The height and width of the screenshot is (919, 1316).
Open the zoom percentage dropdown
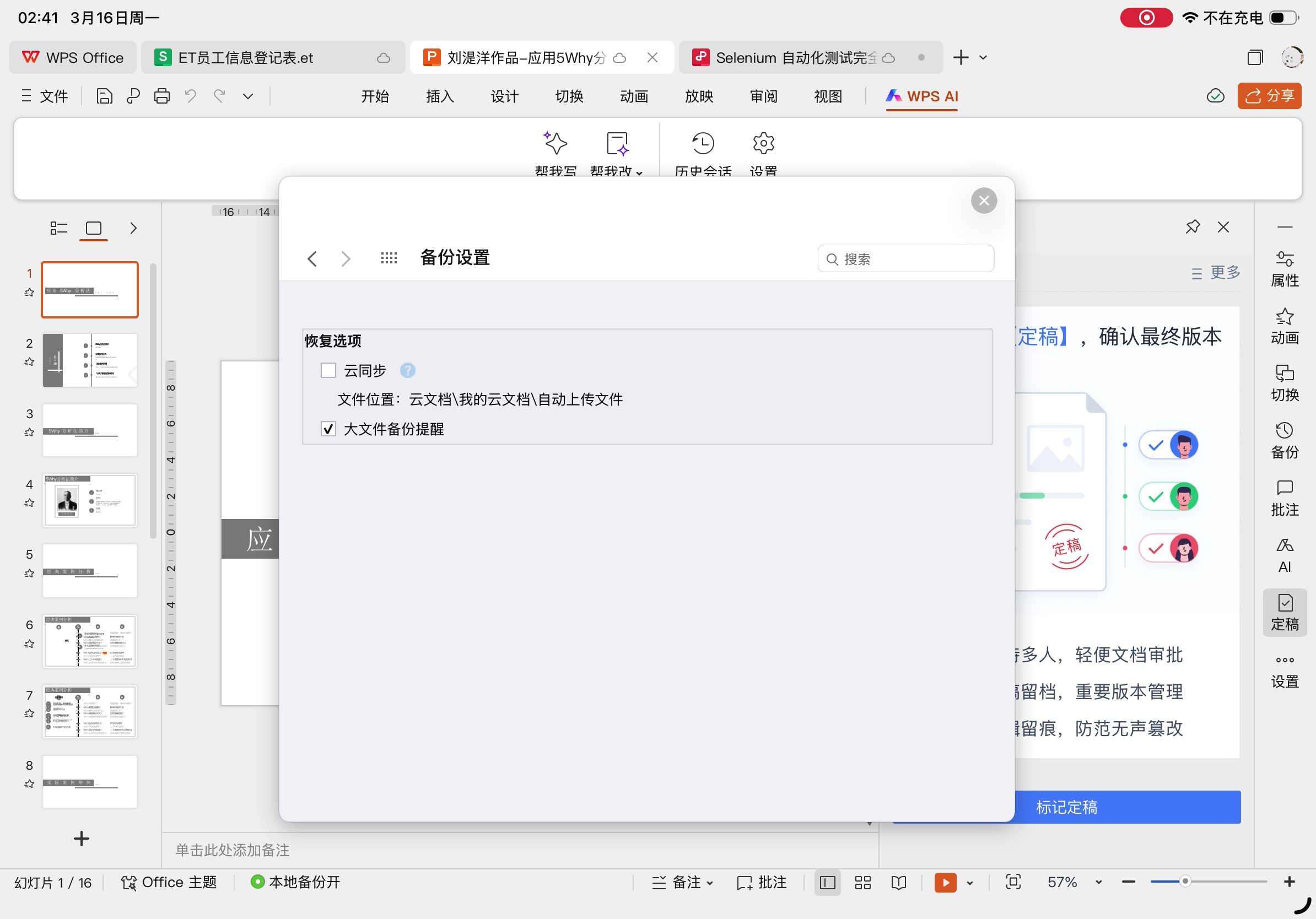coord(1098,882)
